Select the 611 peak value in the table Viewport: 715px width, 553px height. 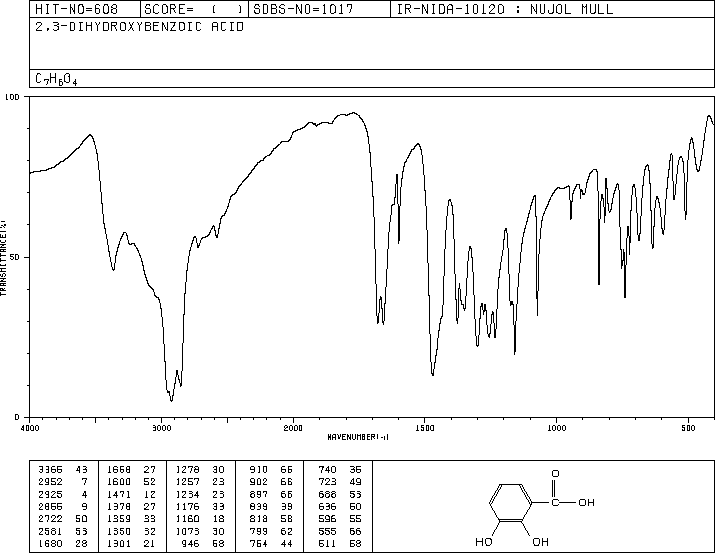pyautogui.click(x=327, y=543)
